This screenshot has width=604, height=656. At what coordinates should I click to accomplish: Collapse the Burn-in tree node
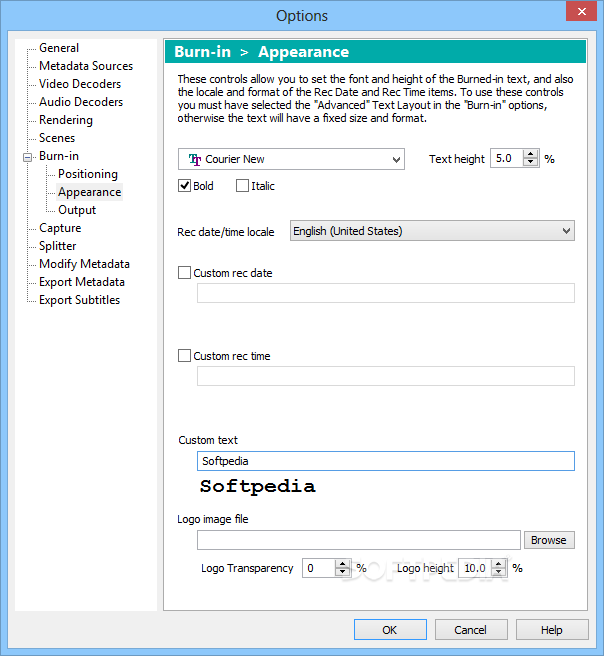coord(27,157)
